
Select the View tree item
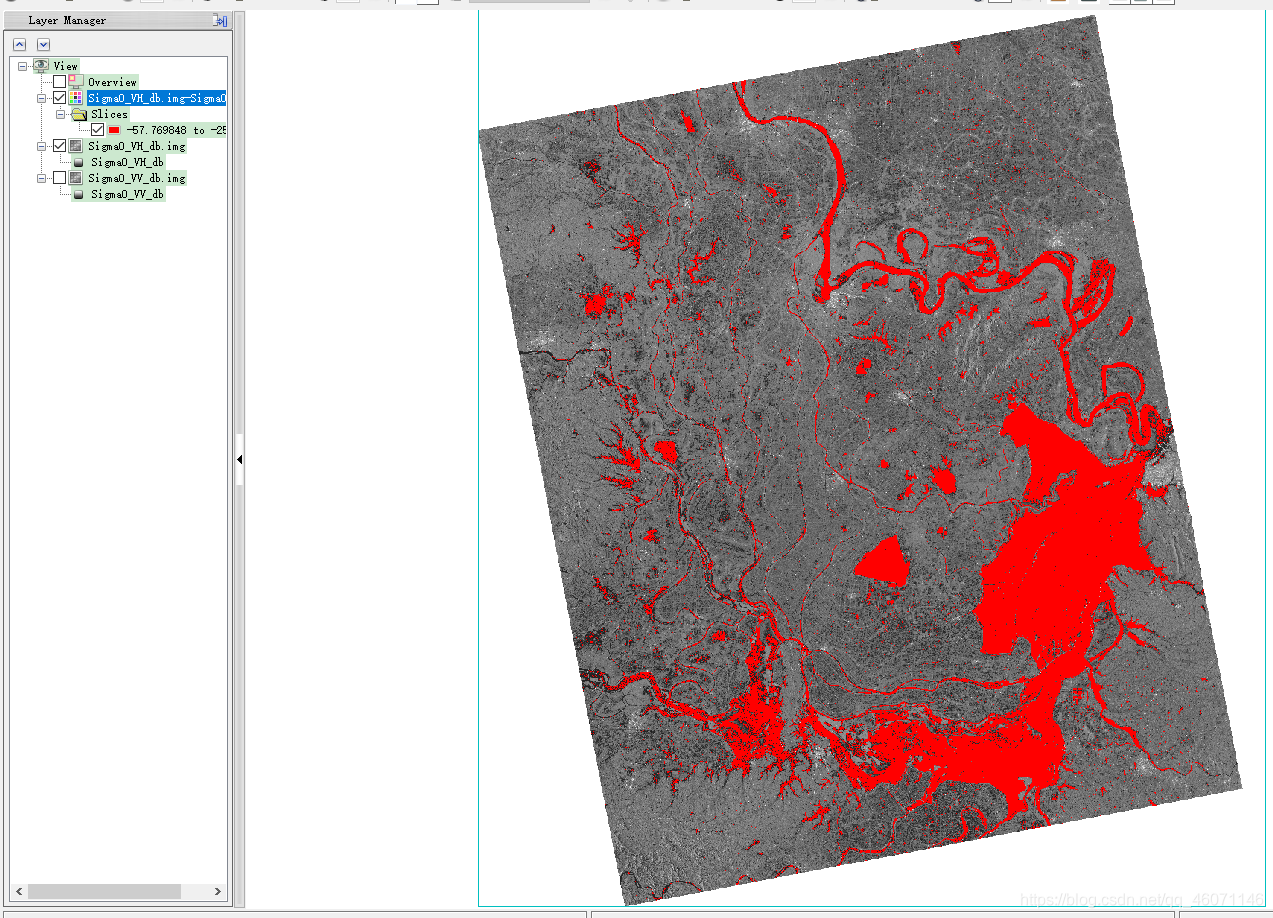pos(65,66)
